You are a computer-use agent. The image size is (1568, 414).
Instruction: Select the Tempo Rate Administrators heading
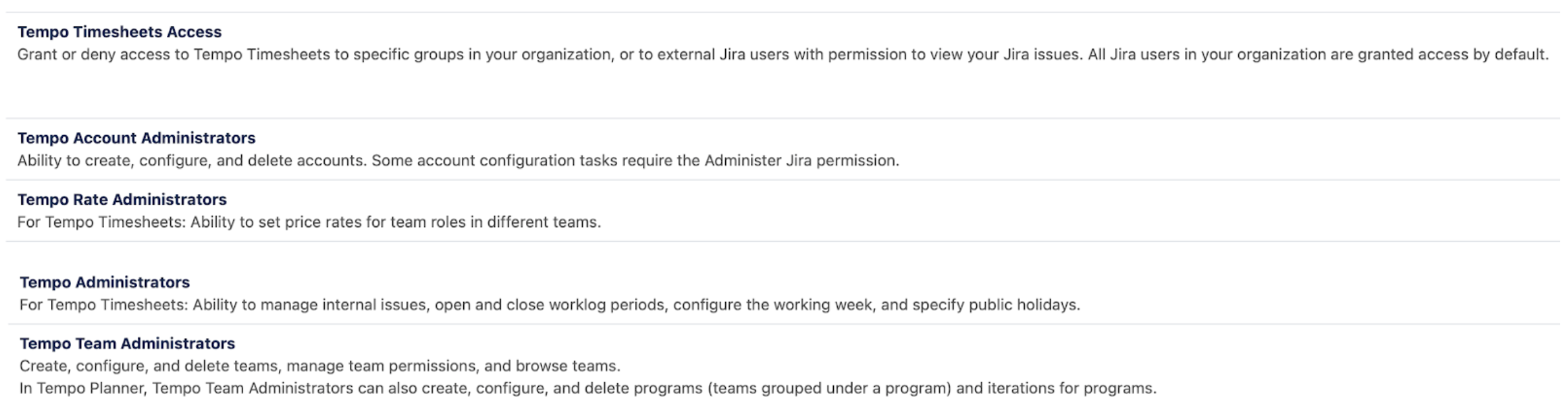tap(122, 199)
